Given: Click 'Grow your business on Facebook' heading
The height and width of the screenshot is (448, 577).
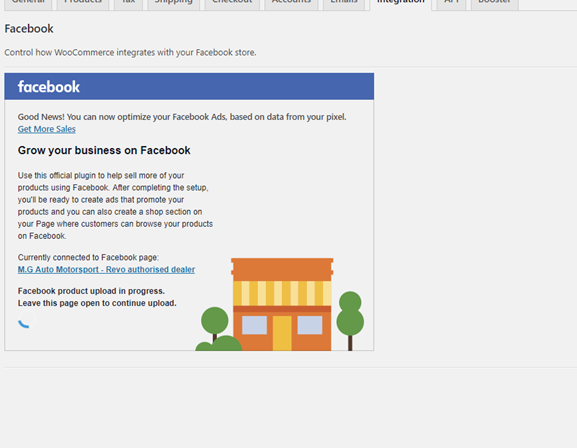Looking at the screenshot, I should point(104,151).
